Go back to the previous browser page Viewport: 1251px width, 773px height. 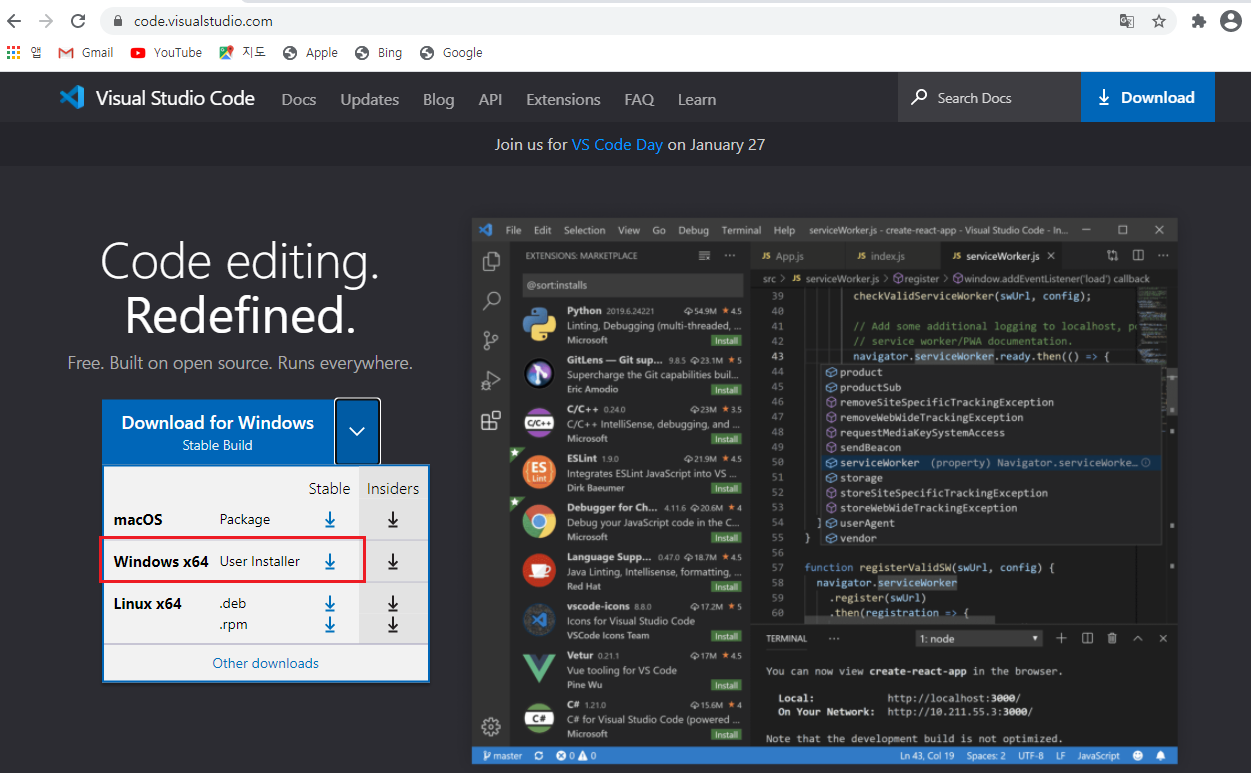tap(14, 21)
